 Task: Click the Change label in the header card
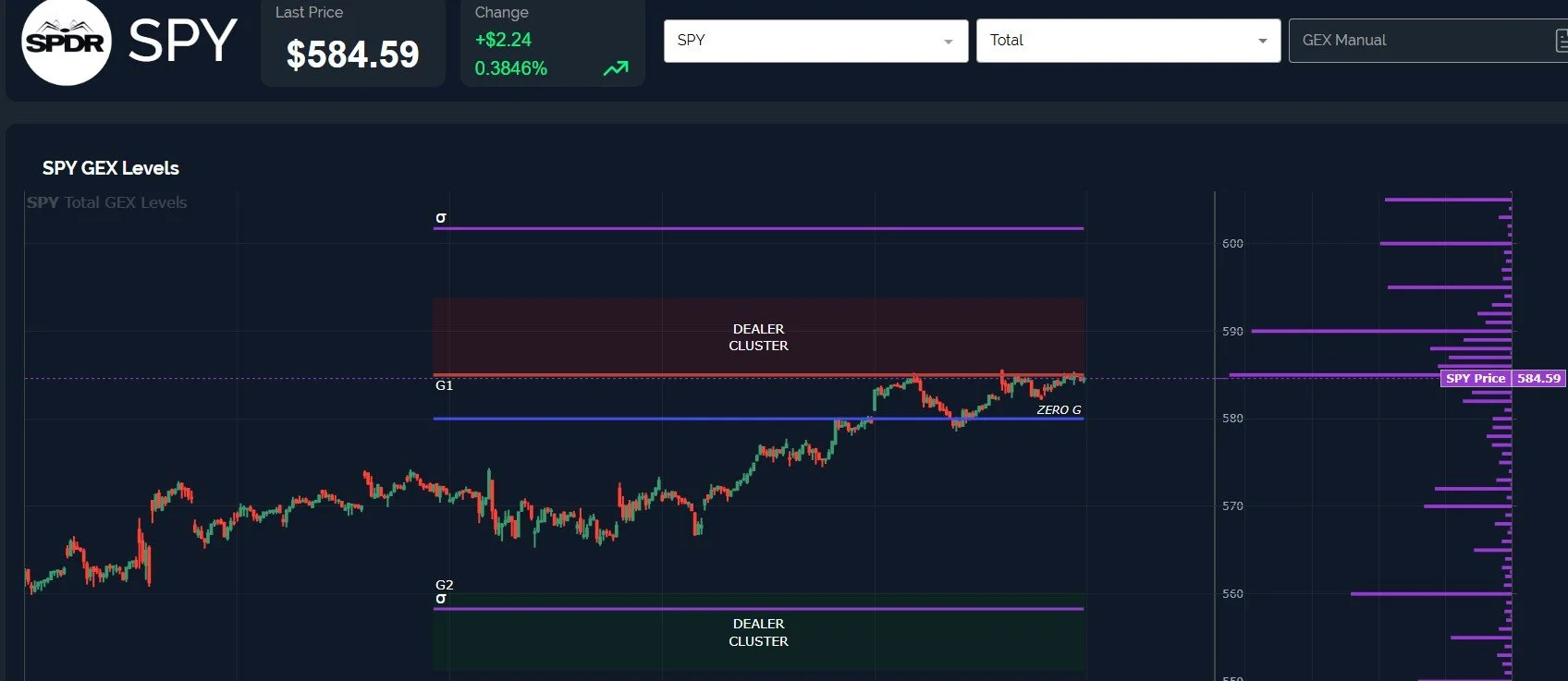click(x=502, y=12)
